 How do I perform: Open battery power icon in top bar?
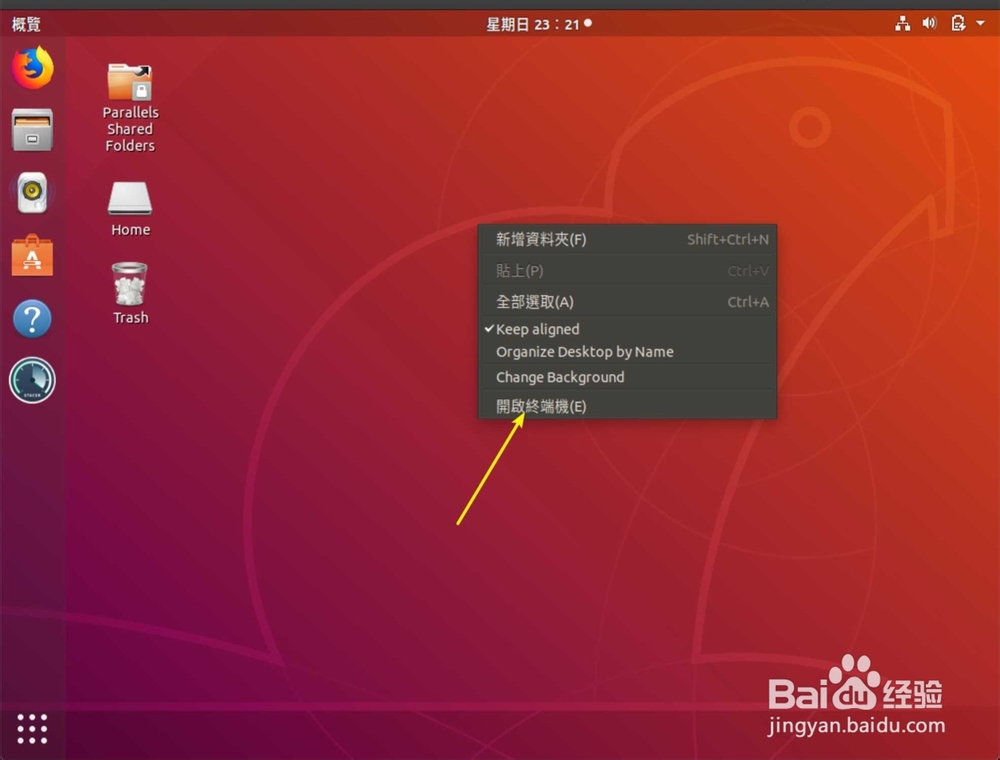pyautogui.click(x=957, y=24)
